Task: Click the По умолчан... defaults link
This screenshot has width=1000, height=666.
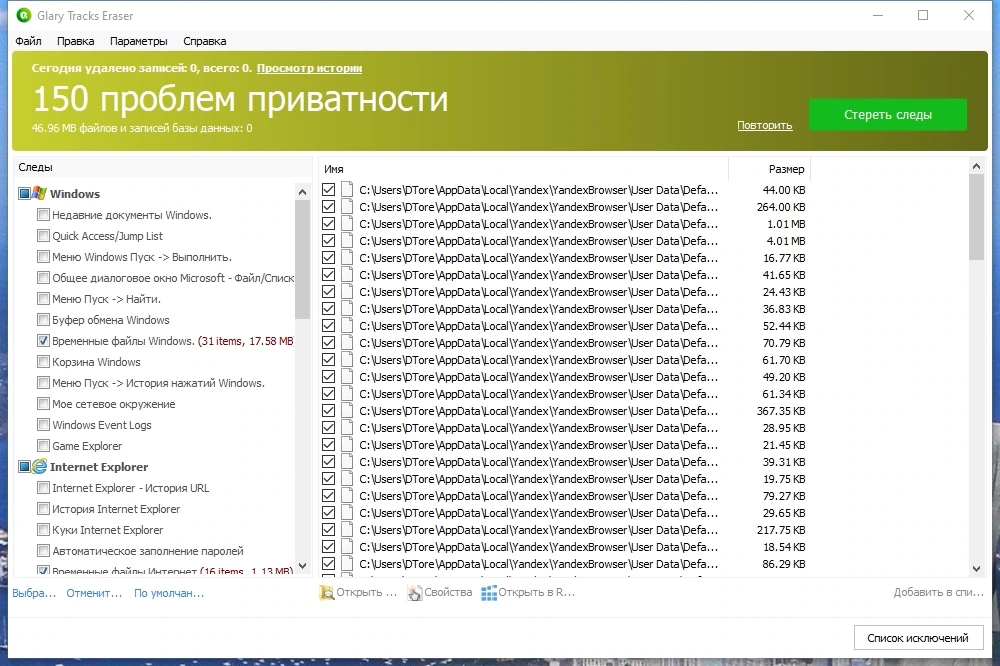Action: coord(169,593)
